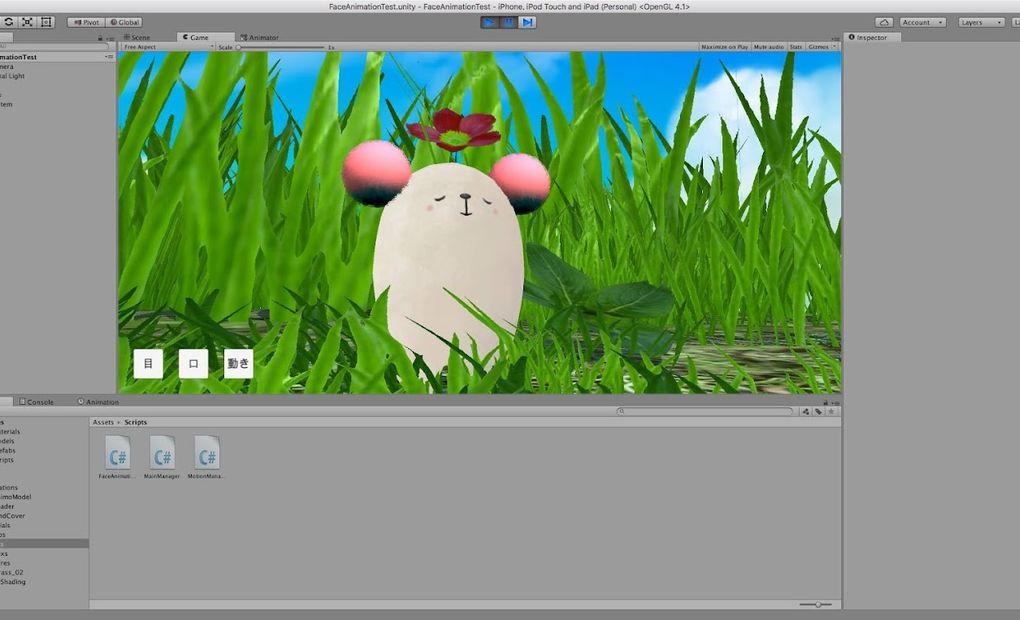Select the FaceAnimationTest scene row

click(57, 57)
